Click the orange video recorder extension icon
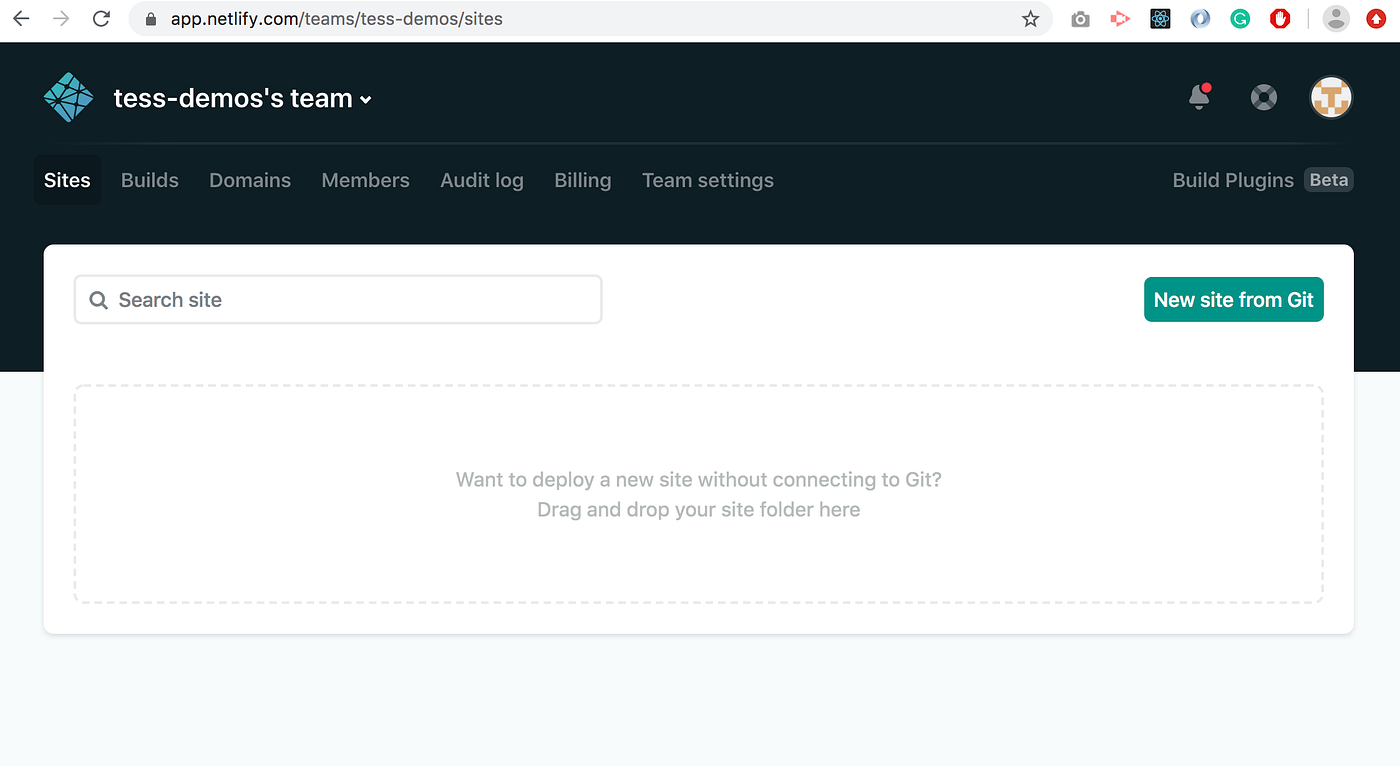Viewport: 1400px width, 766px height. 1120,19
